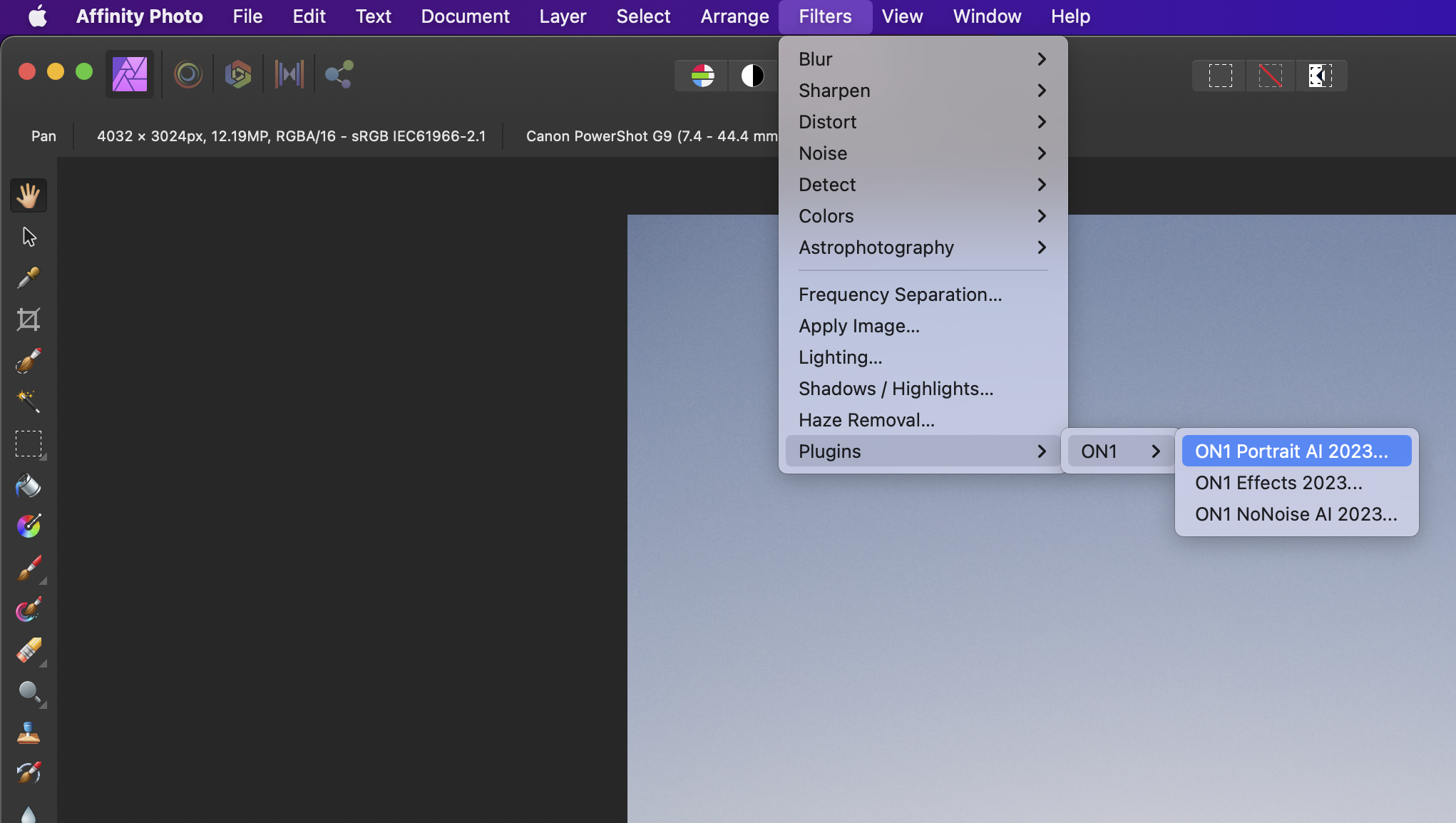The width and height of the screenshot is (1456, 823).
Task: Choose Shadows / Highlights filter
Action: click(x=923, y=389)
